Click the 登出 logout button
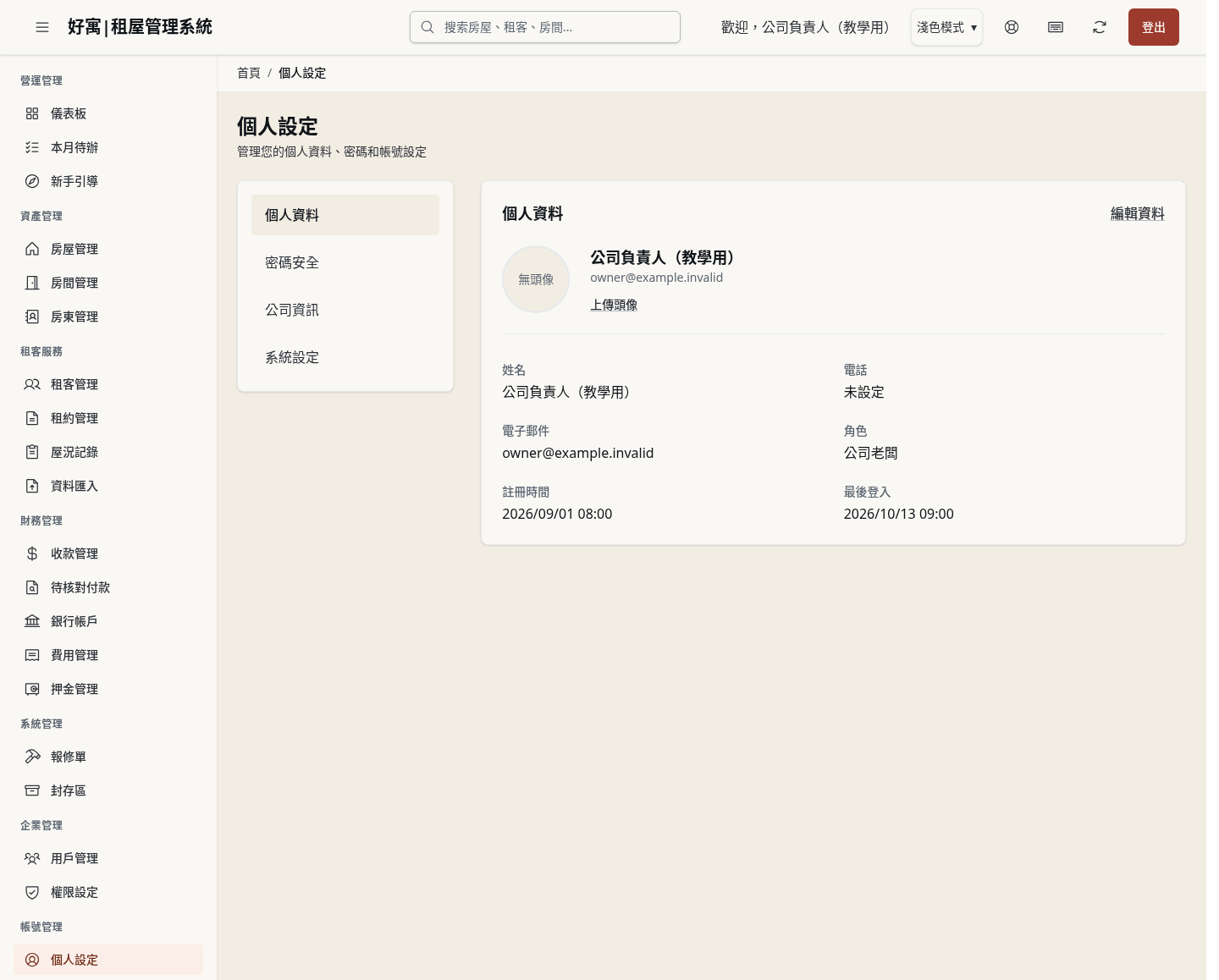The height and width of the screenshot is (980, 1219). click(x=1153, y=27)
